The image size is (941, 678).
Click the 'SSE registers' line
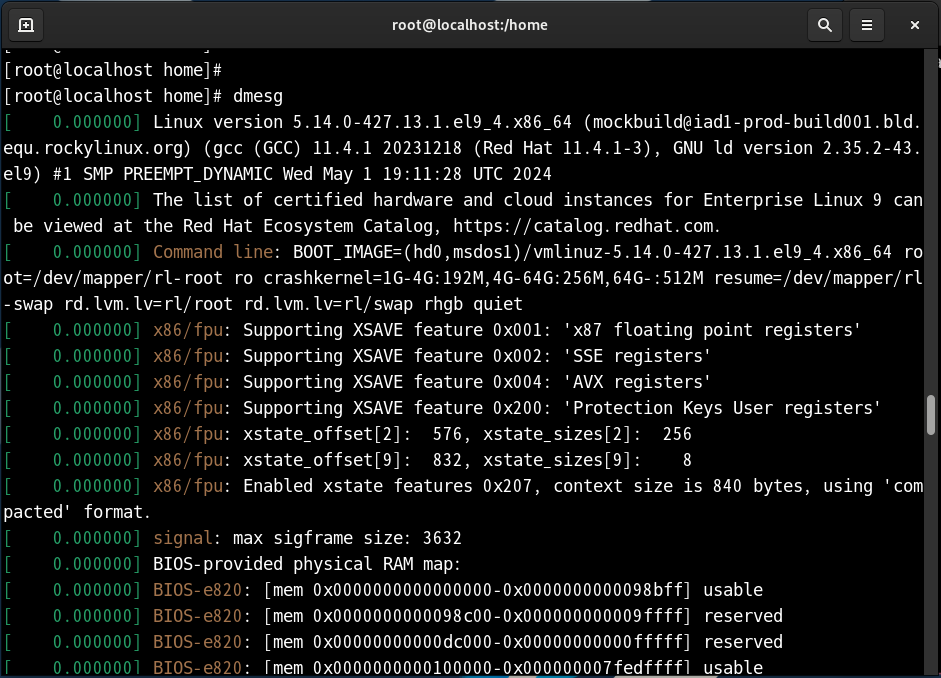coord(358,356)
